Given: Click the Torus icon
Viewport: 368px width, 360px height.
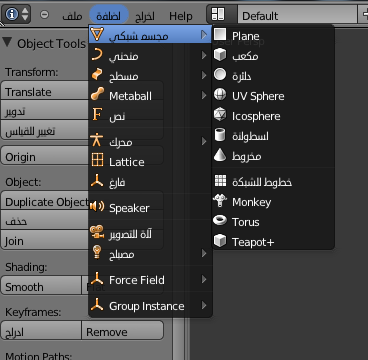Looking at the screenshot, I should [x=220, y=221].
